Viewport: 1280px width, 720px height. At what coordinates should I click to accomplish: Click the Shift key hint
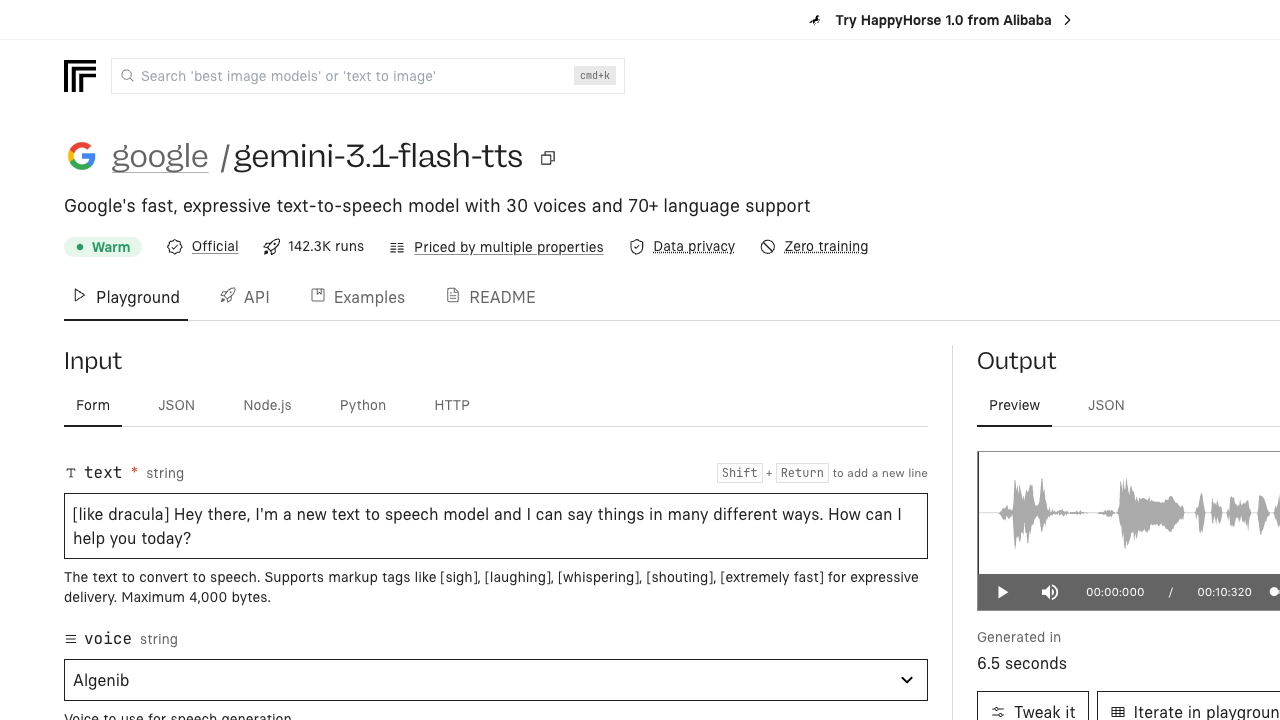pyautogui.click(x=740, y=473)
